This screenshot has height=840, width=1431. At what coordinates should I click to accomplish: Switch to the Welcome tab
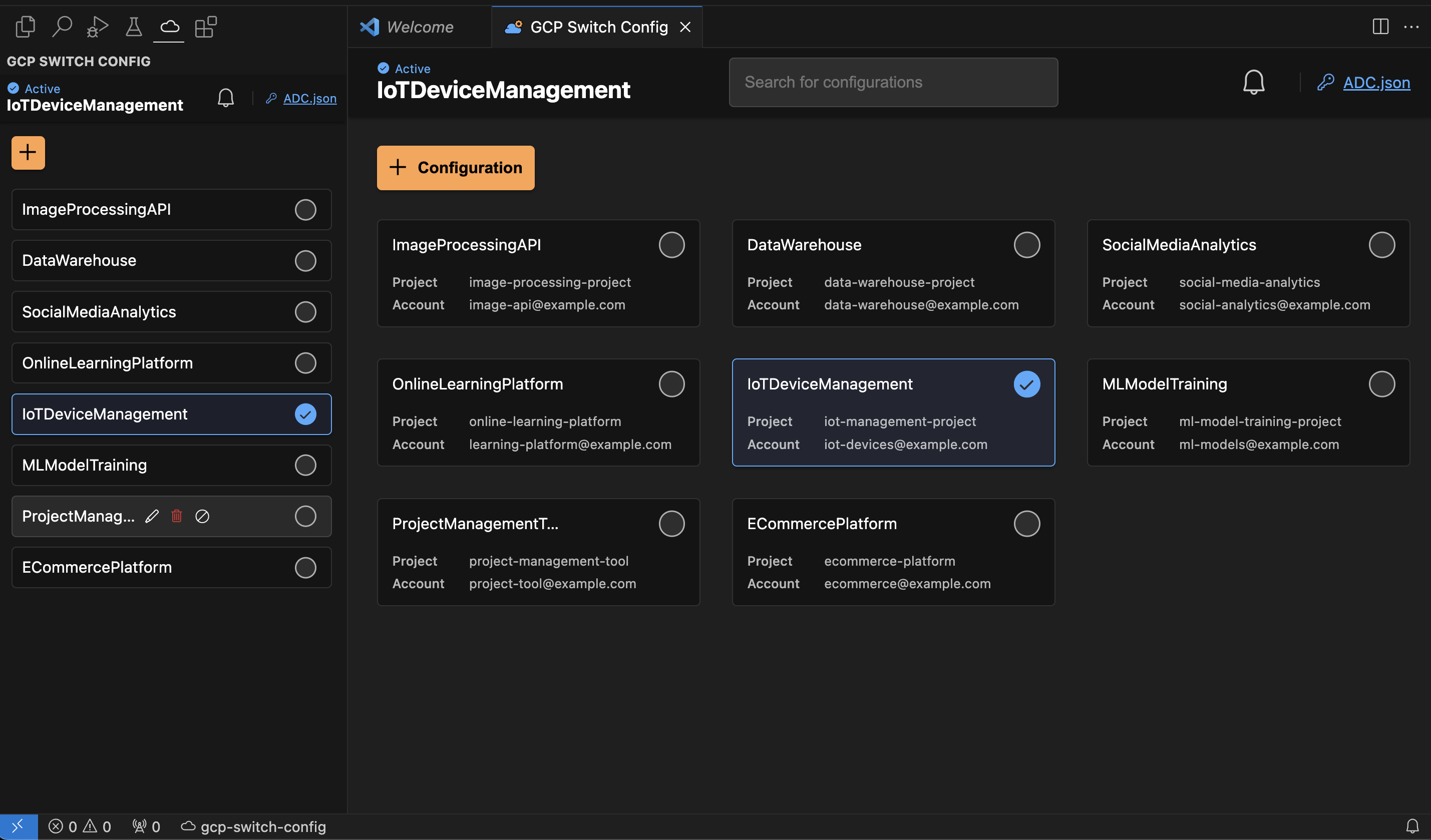419,27
